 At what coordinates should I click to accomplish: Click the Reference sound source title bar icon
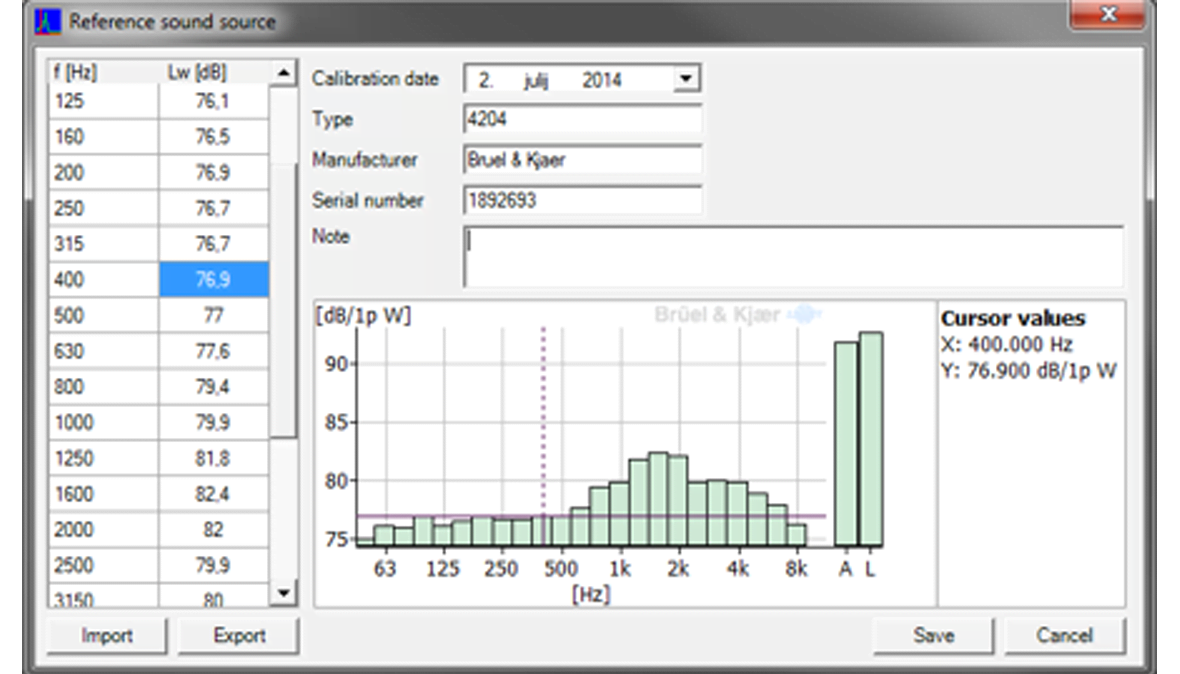[49, 21]
